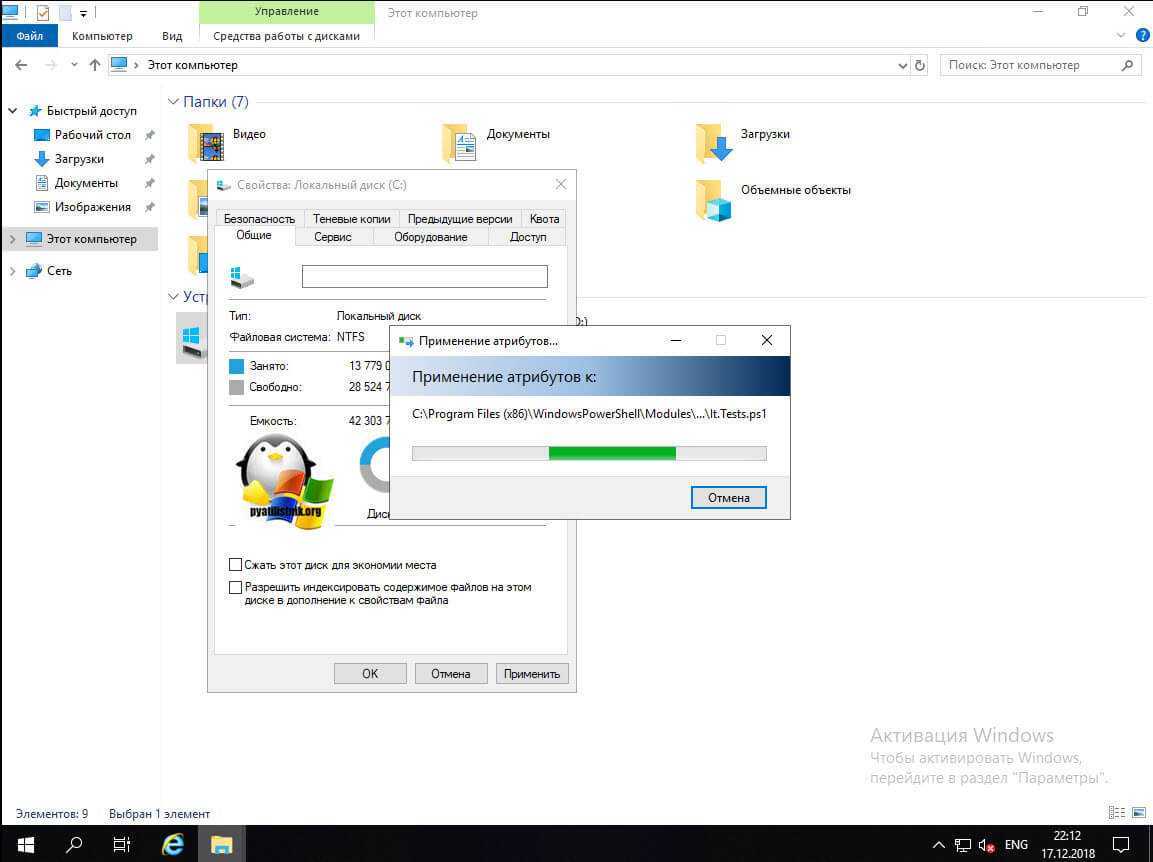Click the search magnifier in Explorer
The height and width of the screenshot is (862, 1153).
pos(1127,65)
